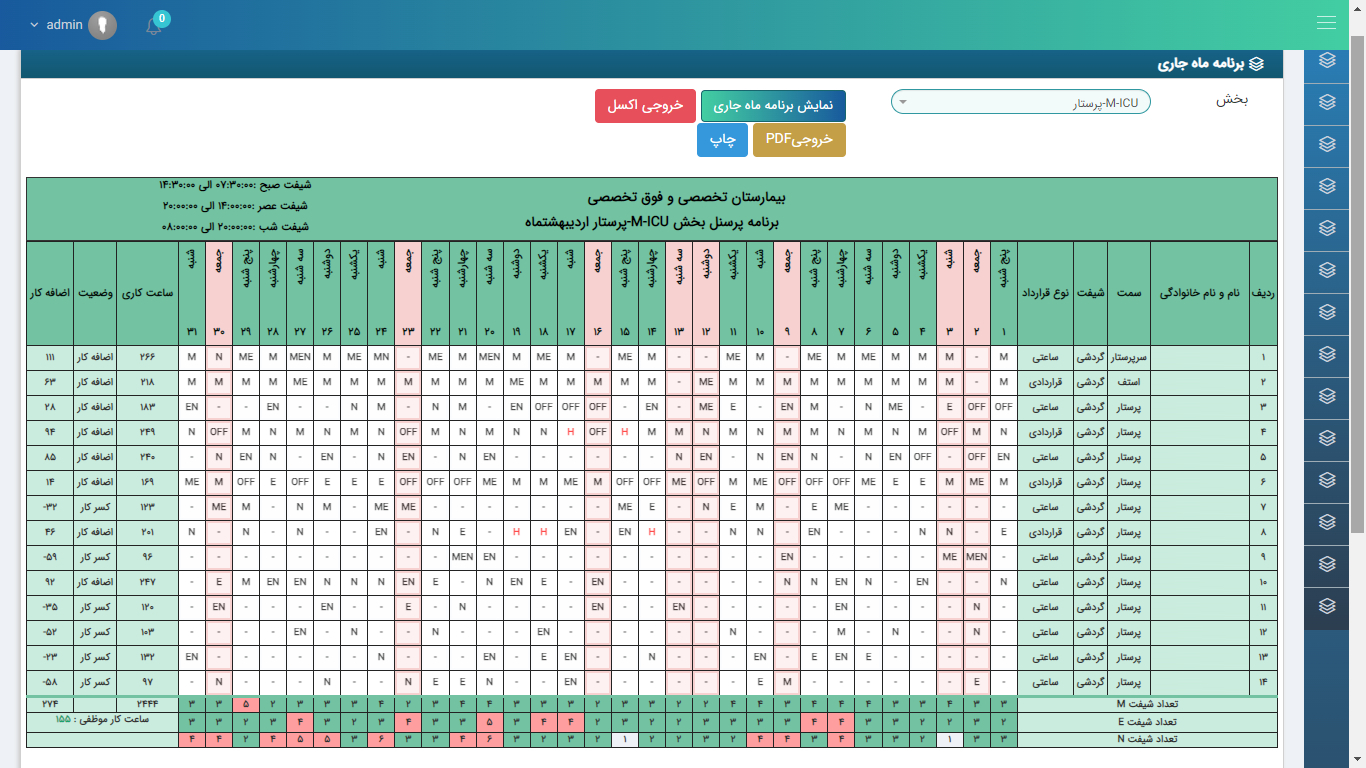This screenshot has width=1366, height=768.
Task: Export the schedule with the خروجیPDF button
Action: point(799,140)
